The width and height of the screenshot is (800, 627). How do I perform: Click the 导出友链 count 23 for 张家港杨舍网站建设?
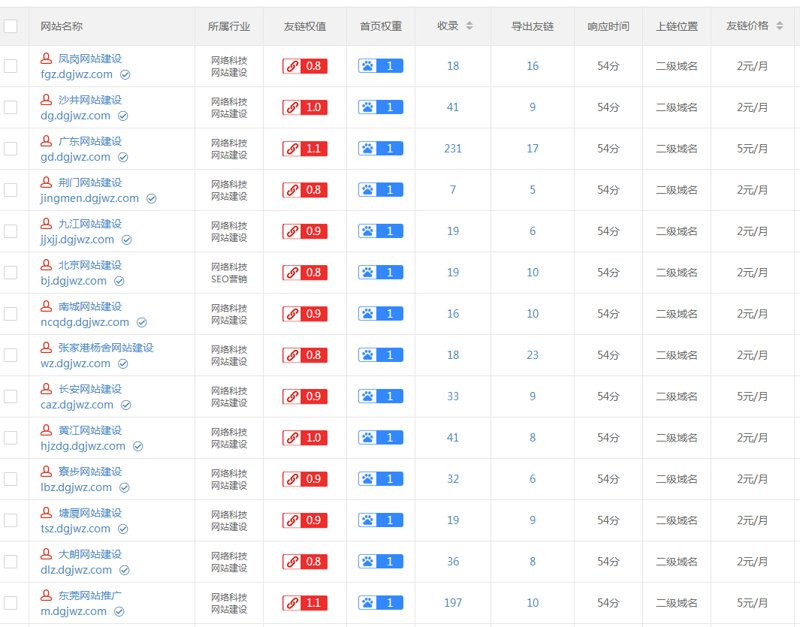point(532,355)
